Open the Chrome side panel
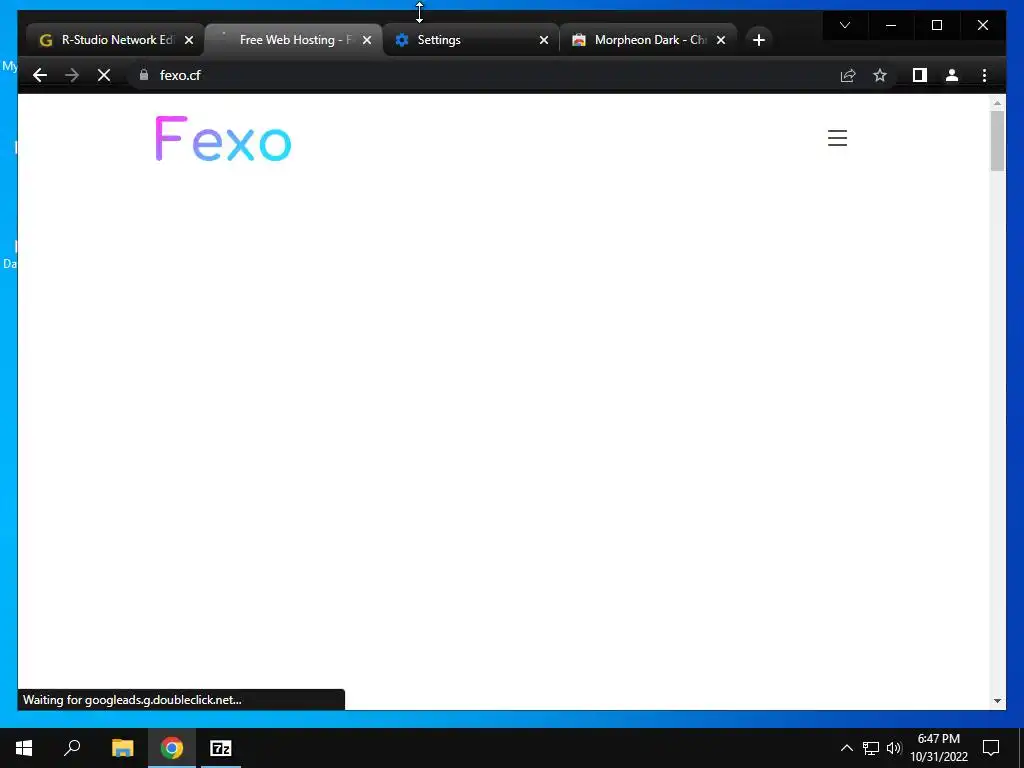1024x768 pixels. [x=920, y=75]
